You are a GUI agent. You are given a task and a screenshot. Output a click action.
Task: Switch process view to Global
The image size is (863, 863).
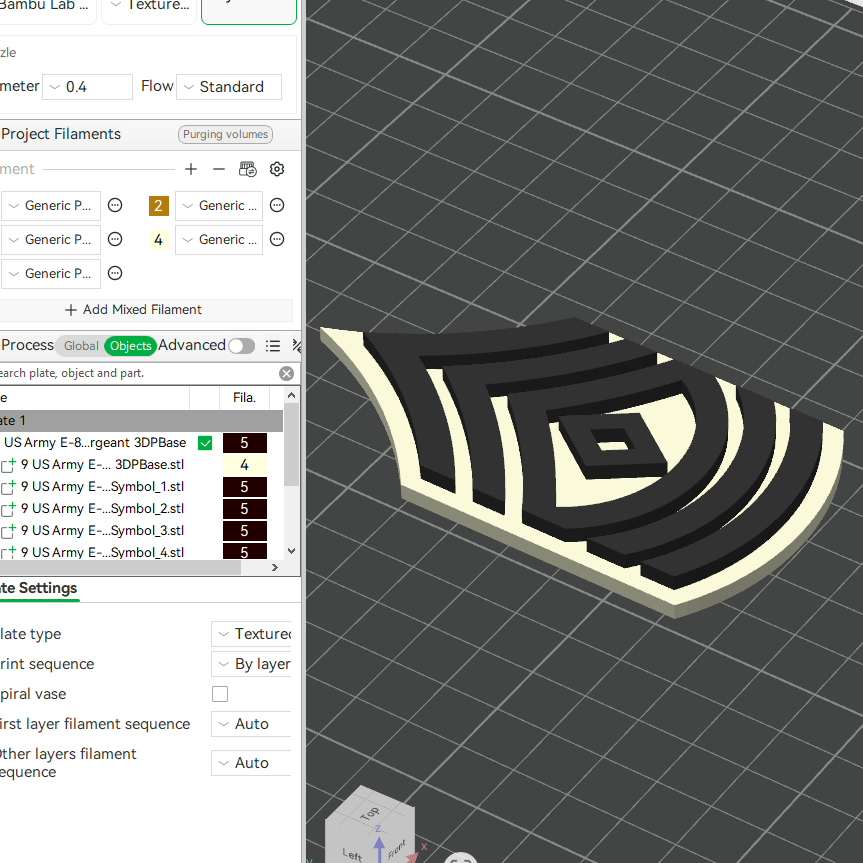[x=81, y=346]
